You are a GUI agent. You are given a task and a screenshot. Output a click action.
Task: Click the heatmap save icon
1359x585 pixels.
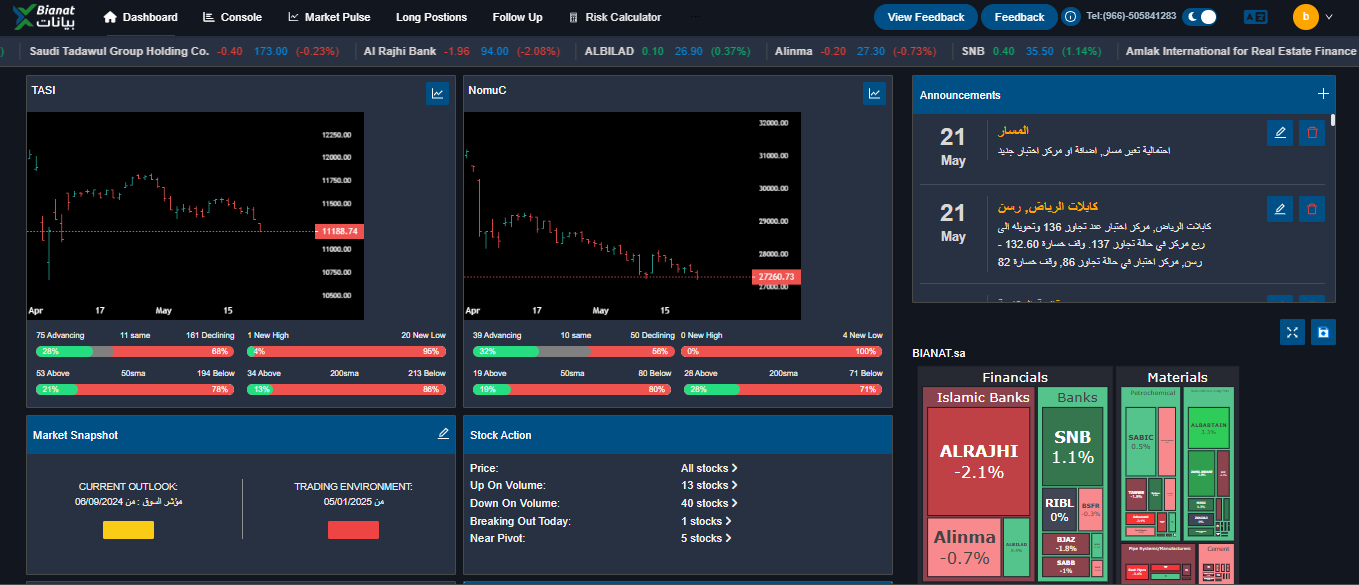1322,333
